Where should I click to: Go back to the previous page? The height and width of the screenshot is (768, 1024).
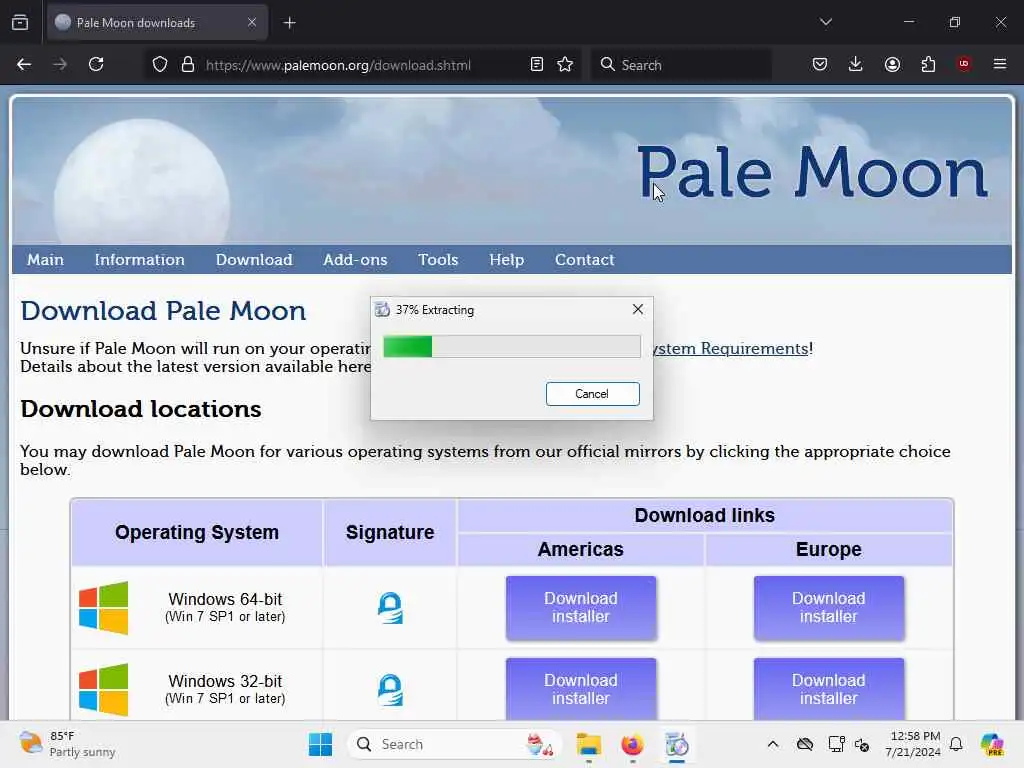point(24,64)
